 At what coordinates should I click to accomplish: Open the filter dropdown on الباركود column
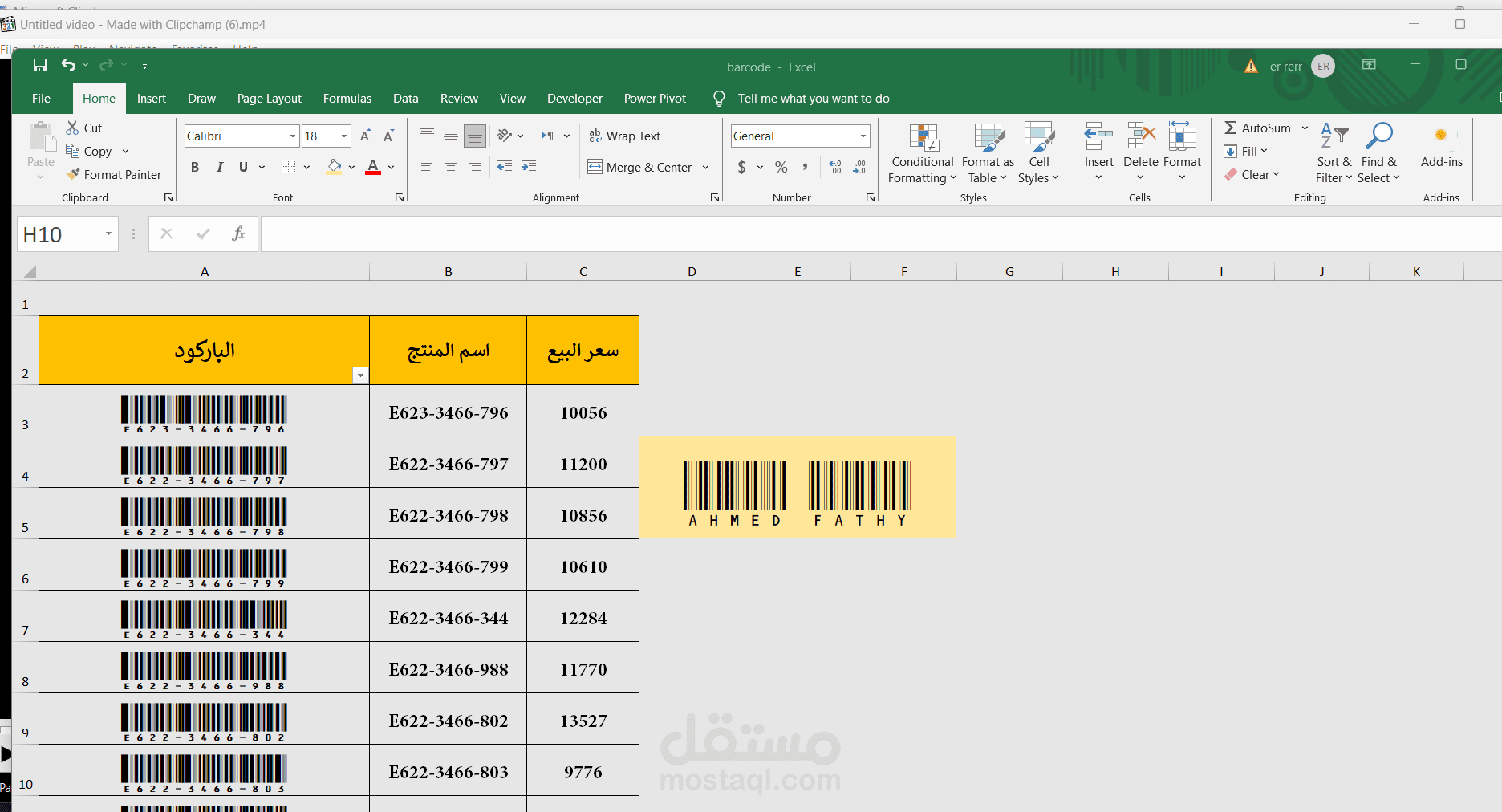(x=359, y=375)
